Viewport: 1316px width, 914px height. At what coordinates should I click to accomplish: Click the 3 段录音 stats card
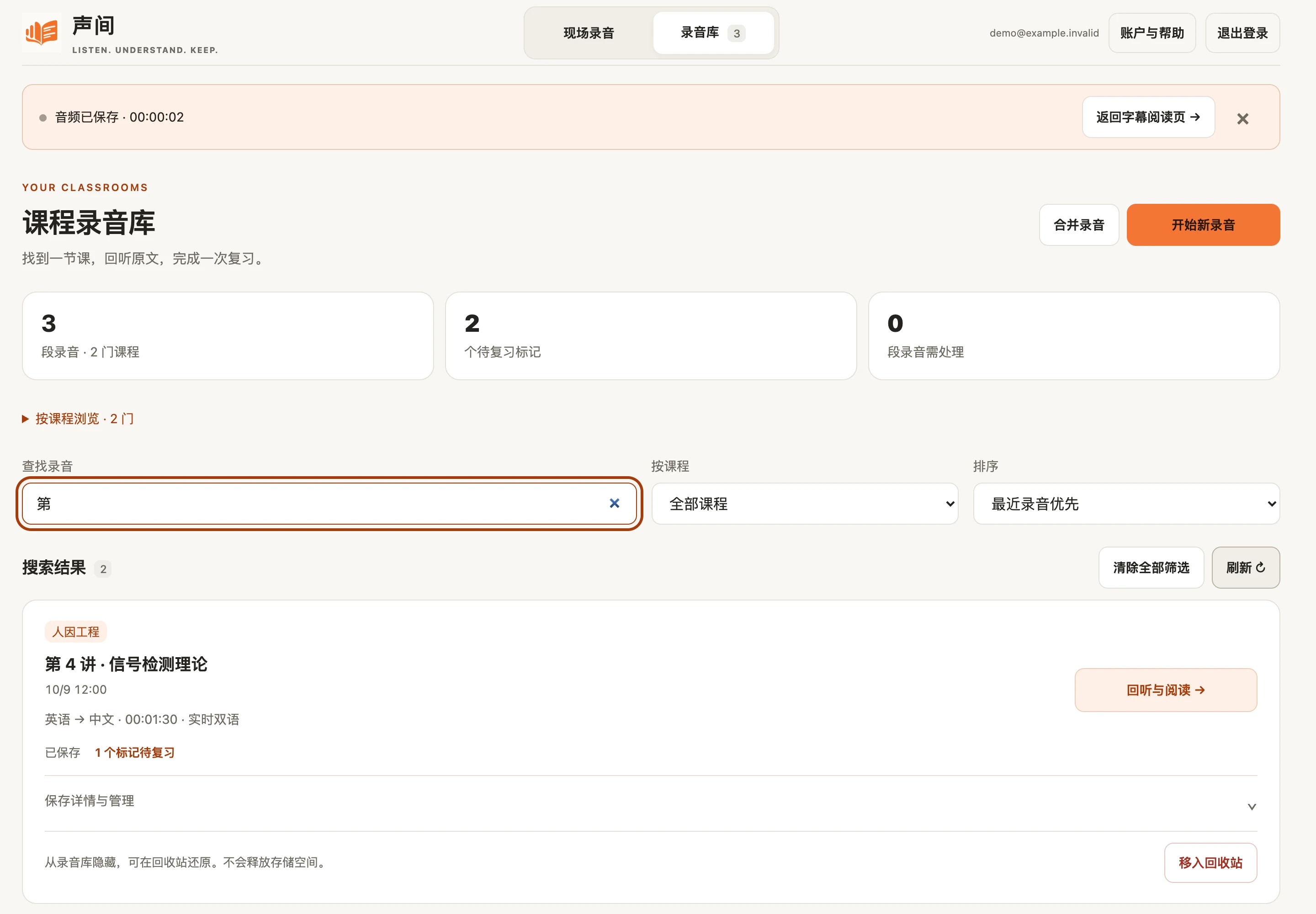(228, 335)
